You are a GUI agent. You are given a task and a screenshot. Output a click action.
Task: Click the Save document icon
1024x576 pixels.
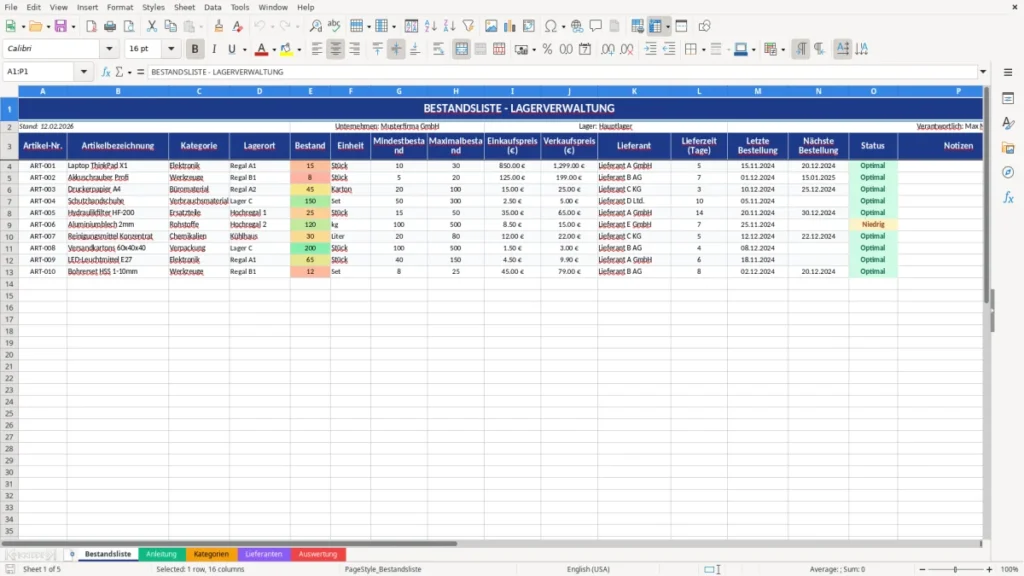tap(61, 26)
